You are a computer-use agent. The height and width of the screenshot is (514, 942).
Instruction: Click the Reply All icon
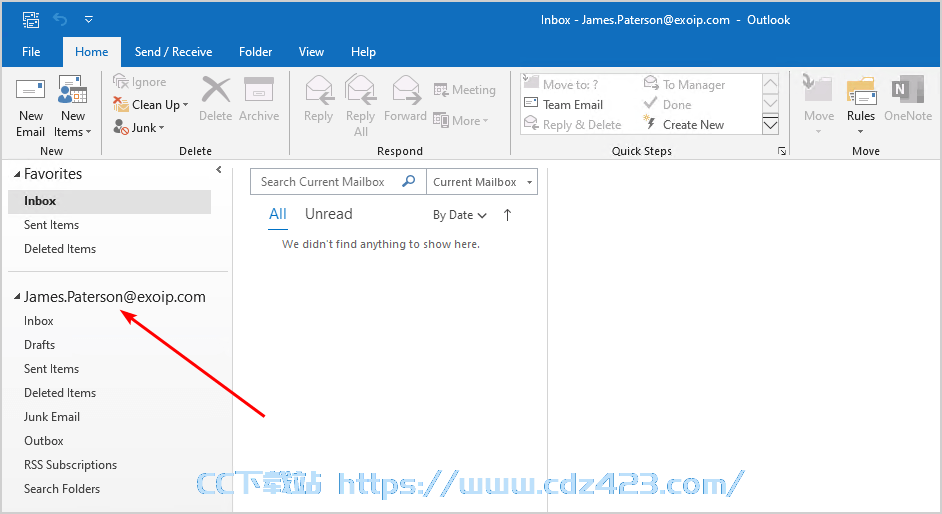(360, 90)
